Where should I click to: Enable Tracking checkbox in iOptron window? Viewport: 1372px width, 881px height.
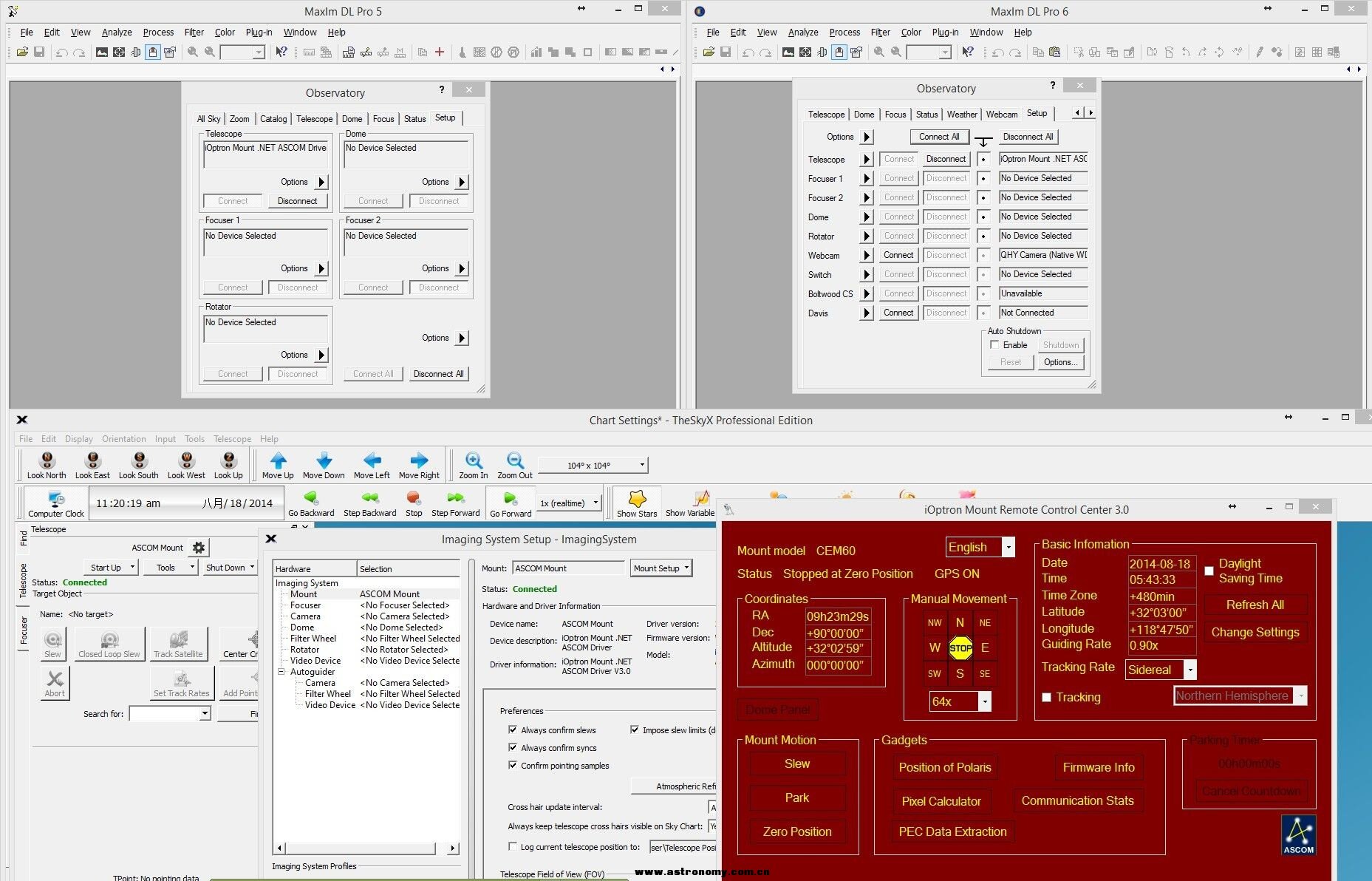pos(1046,697)
